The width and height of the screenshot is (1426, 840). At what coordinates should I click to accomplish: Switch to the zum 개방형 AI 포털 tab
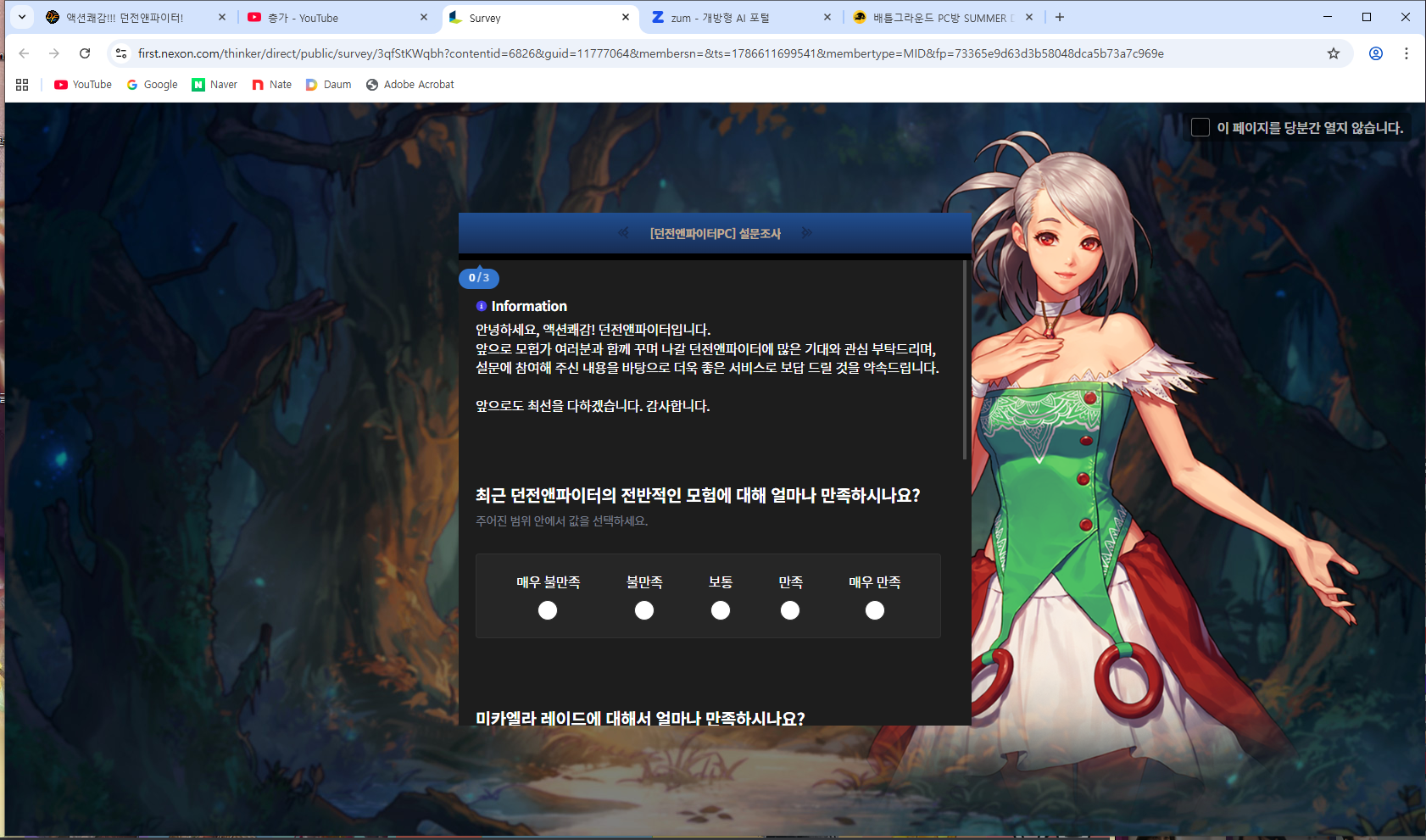click(742, 18)
